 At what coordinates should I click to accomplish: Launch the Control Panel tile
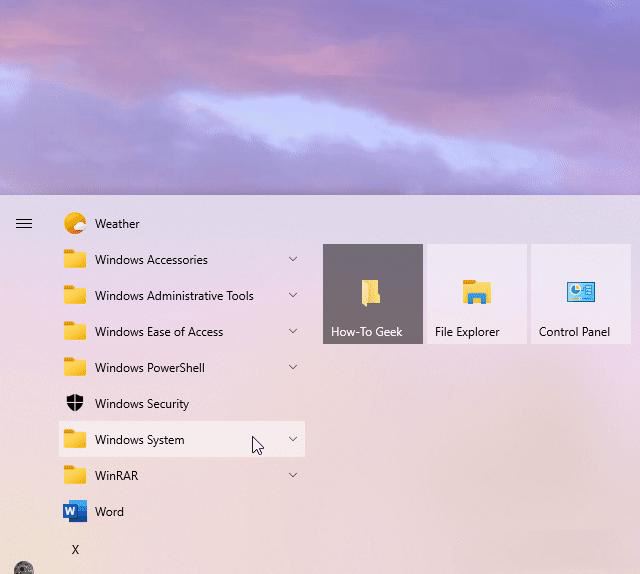[x=580, y=294]
